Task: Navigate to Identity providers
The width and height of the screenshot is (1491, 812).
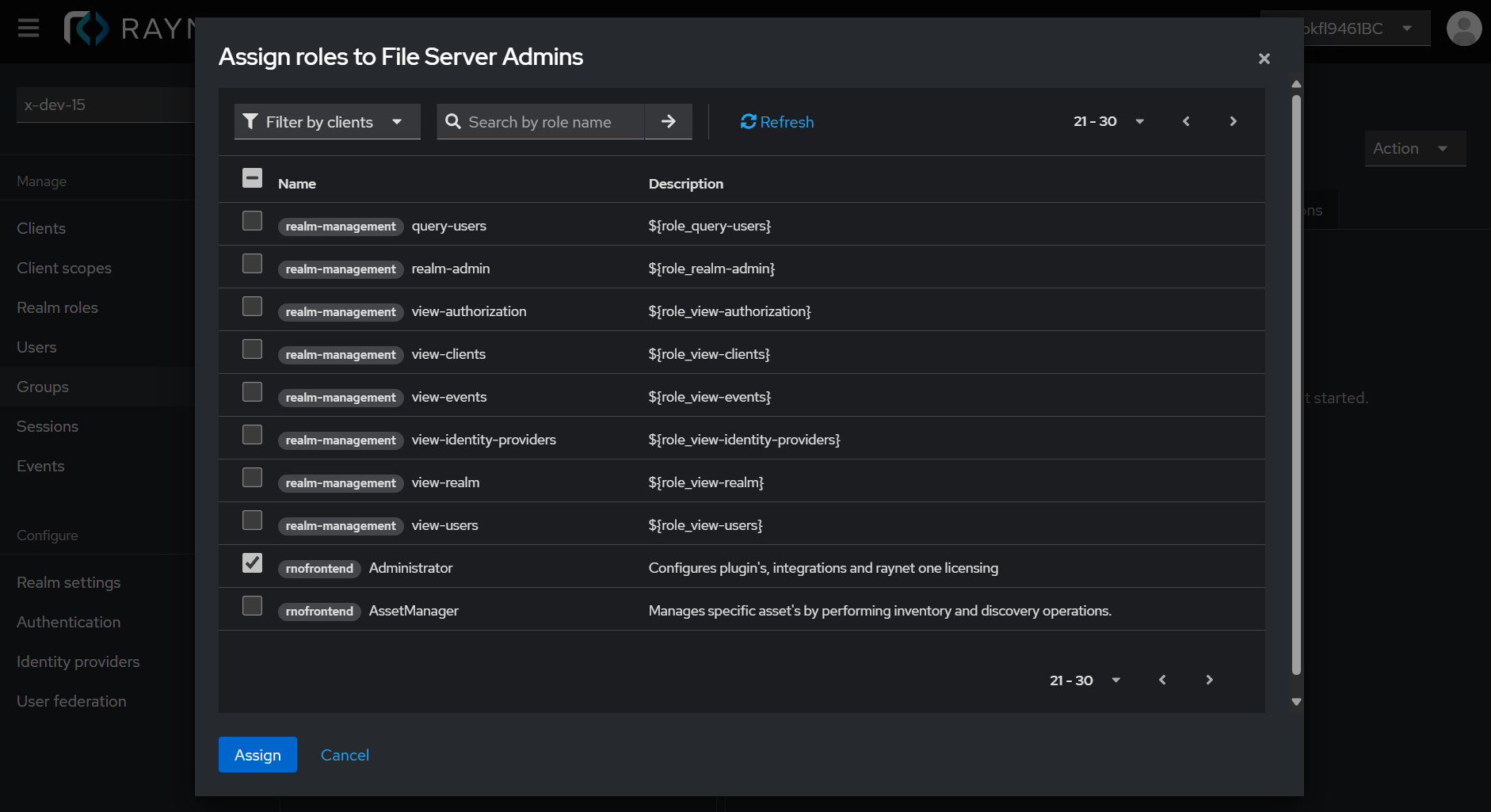Action: 78,661
